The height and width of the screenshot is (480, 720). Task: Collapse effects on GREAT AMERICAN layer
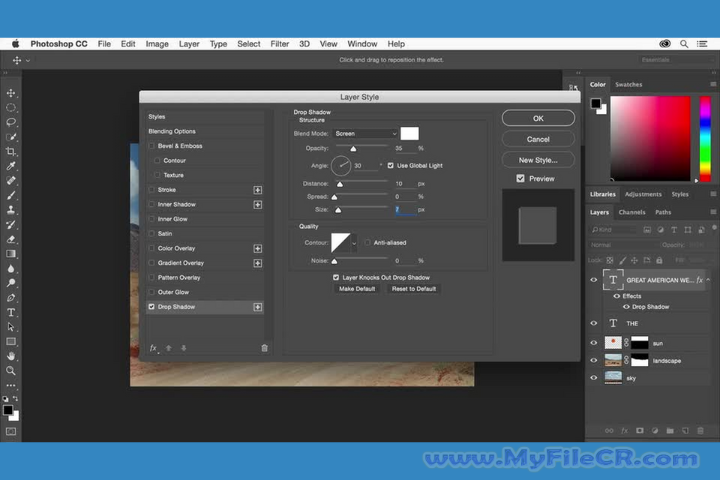[709, 280]
